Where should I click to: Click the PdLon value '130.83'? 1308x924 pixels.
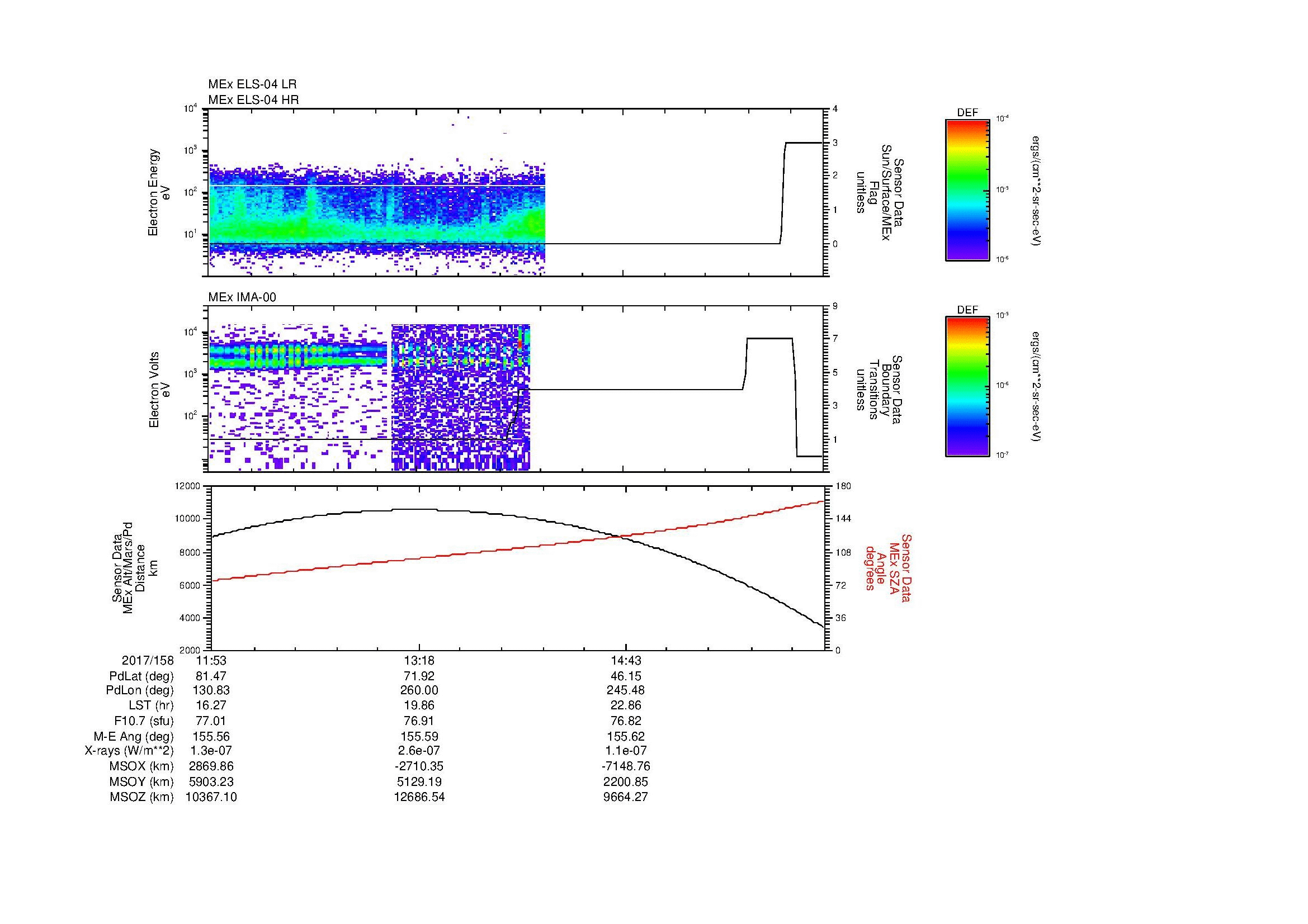coord(211,690)
